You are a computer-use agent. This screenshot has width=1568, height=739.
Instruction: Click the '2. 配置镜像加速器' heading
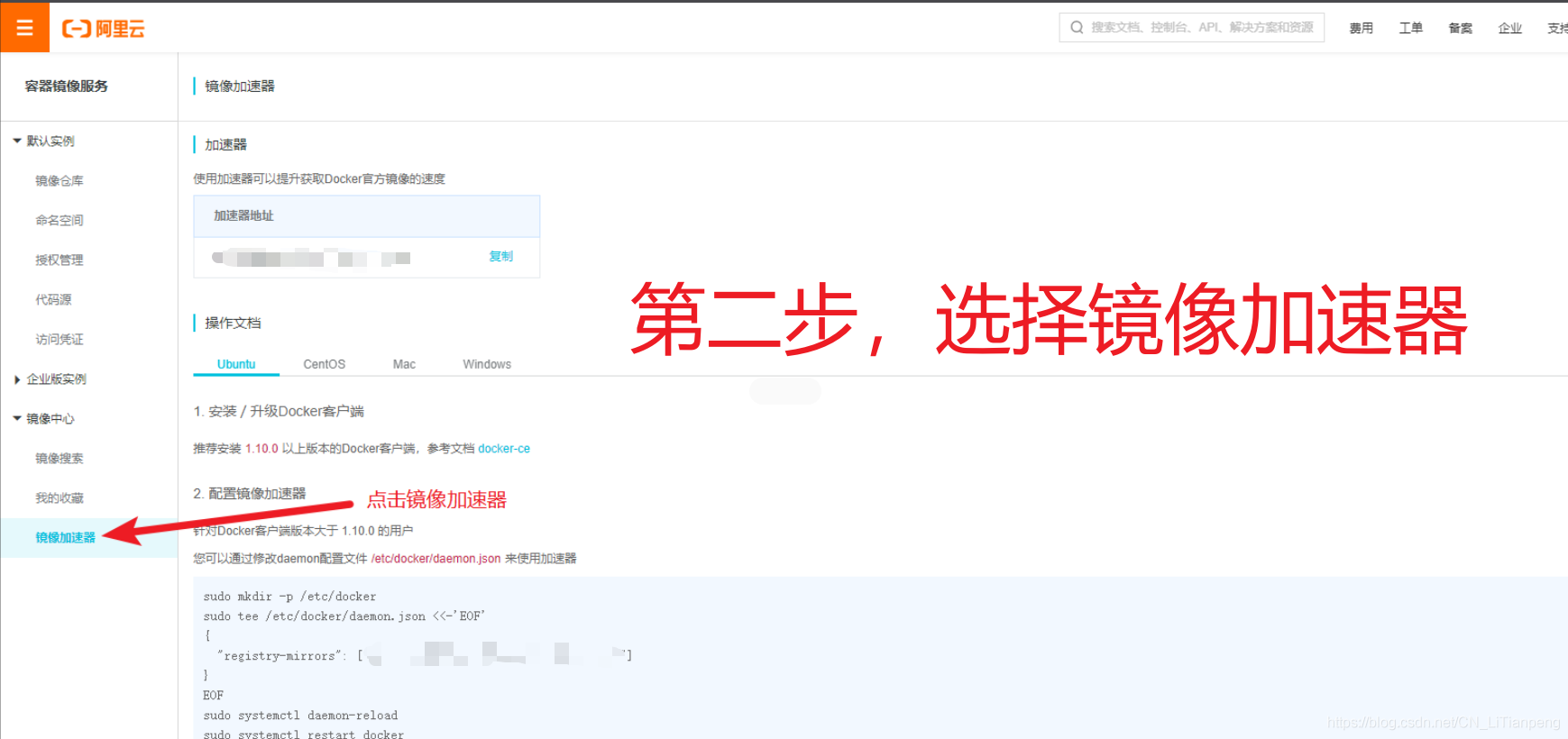point(250,493)
